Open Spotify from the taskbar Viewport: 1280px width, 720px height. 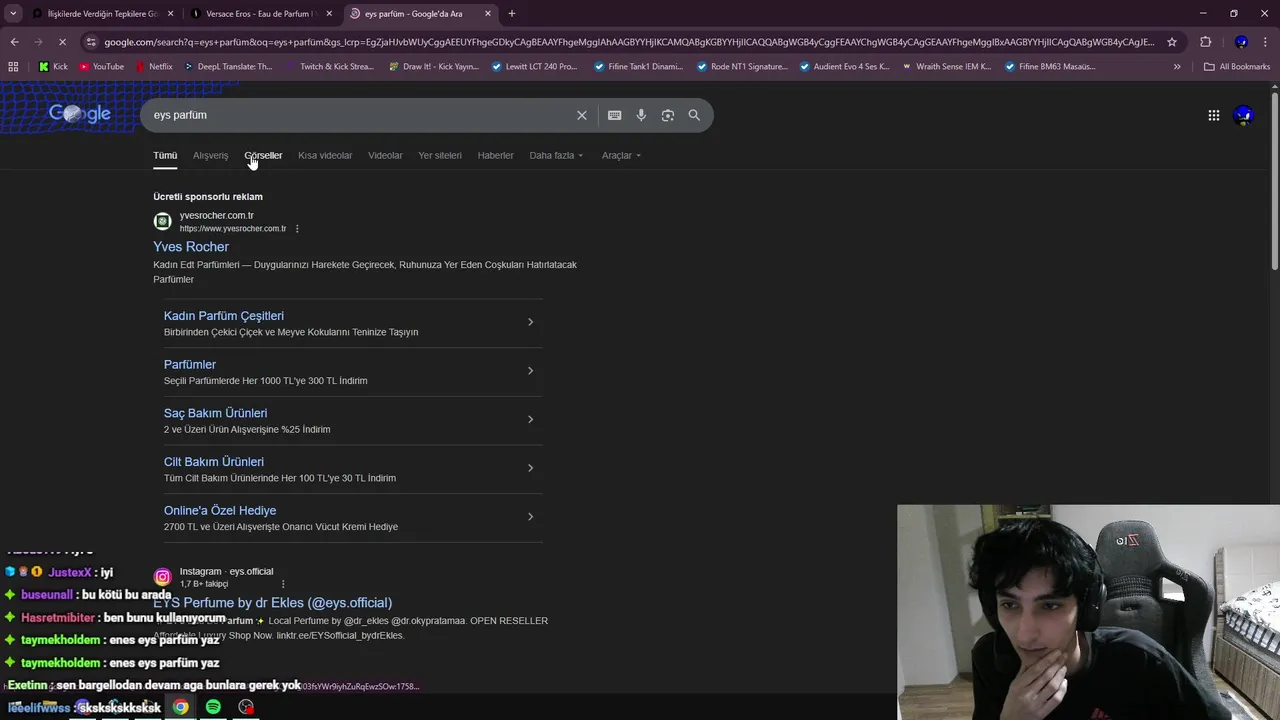pyautogui.click(x=213, y=707)
